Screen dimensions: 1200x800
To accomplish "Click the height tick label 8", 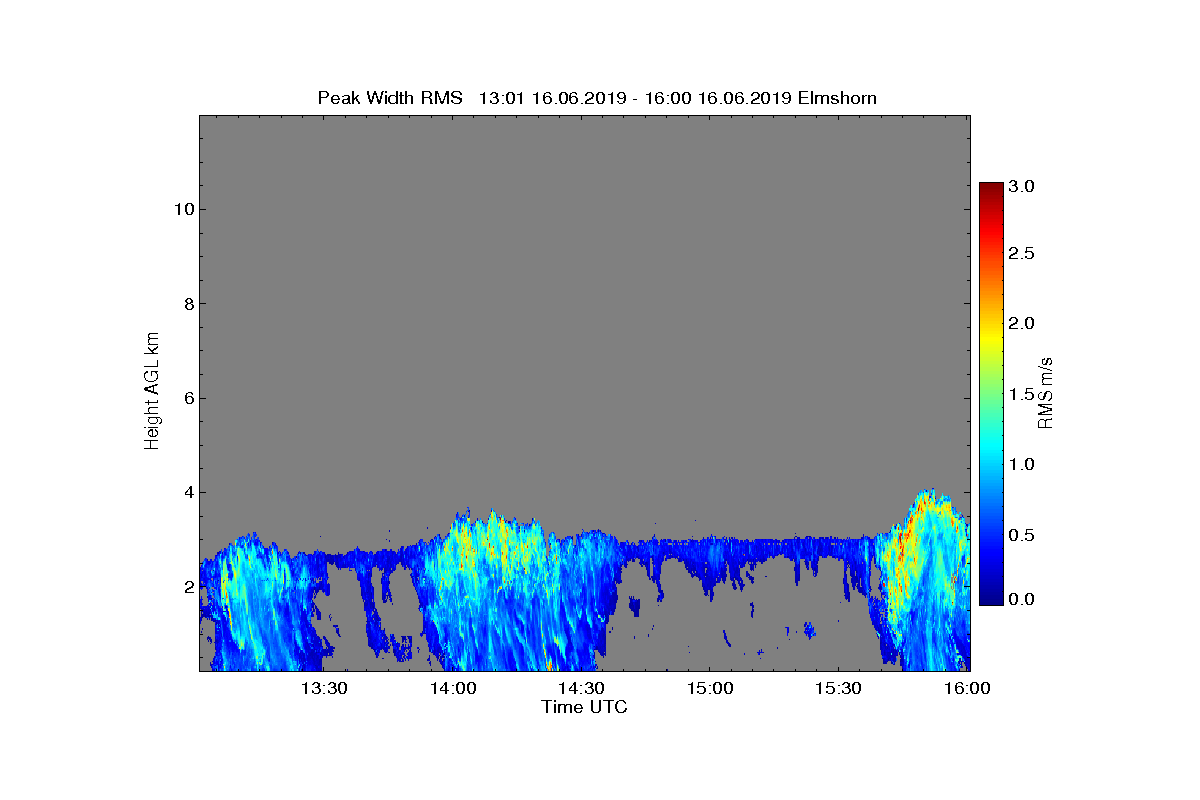I will click(187, 303).
